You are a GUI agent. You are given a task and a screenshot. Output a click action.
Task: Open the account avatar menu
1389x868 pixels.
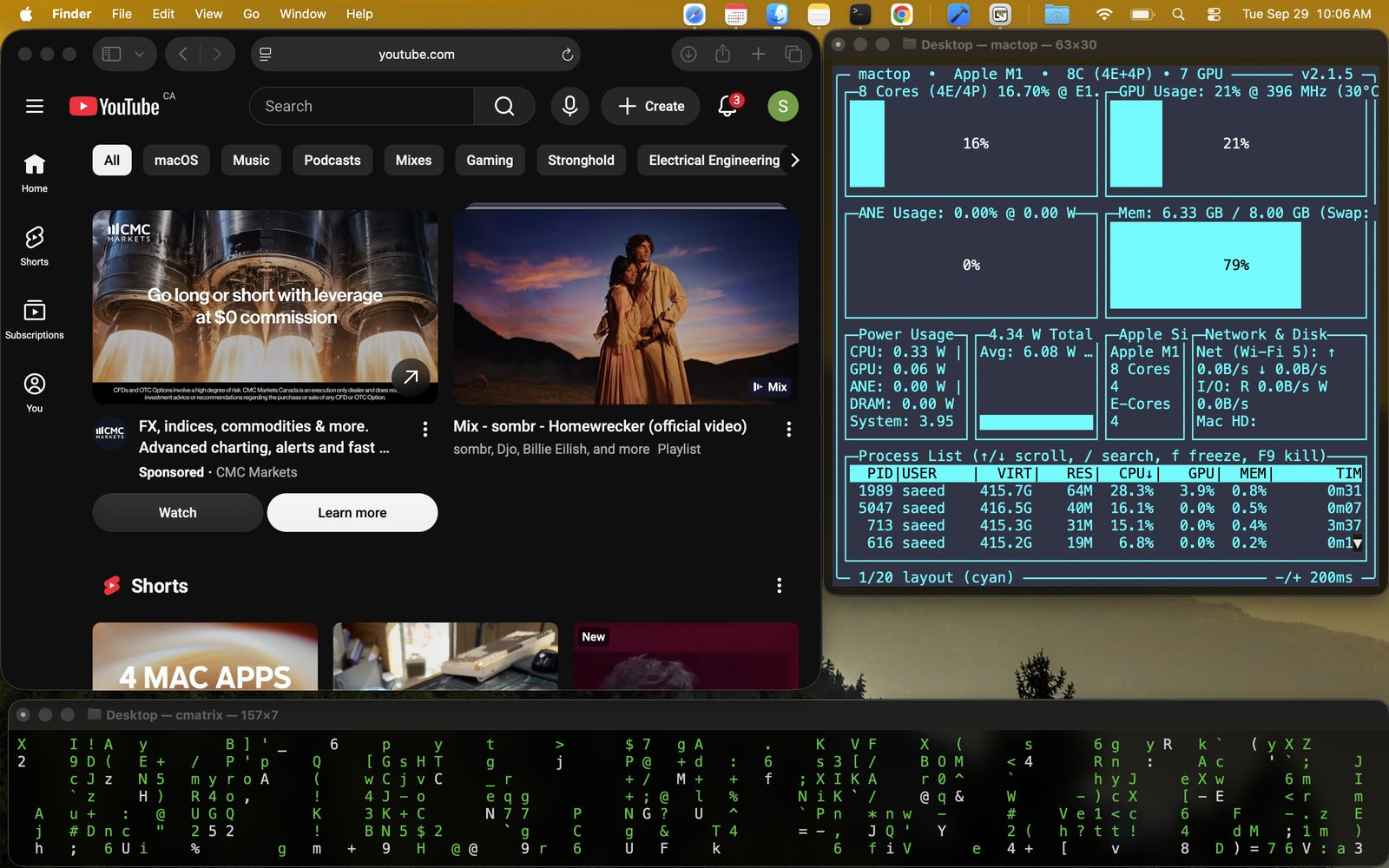pos(783,106)
